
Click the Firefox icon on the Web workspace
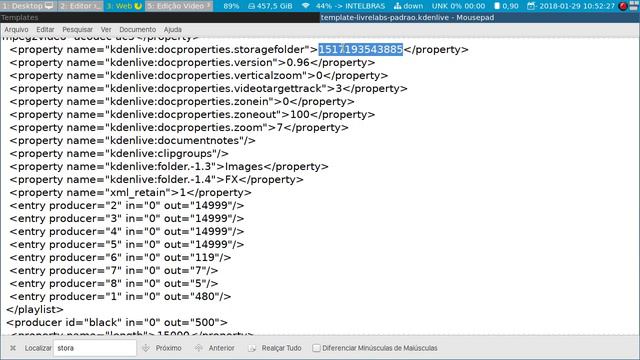tap(138, 6)
